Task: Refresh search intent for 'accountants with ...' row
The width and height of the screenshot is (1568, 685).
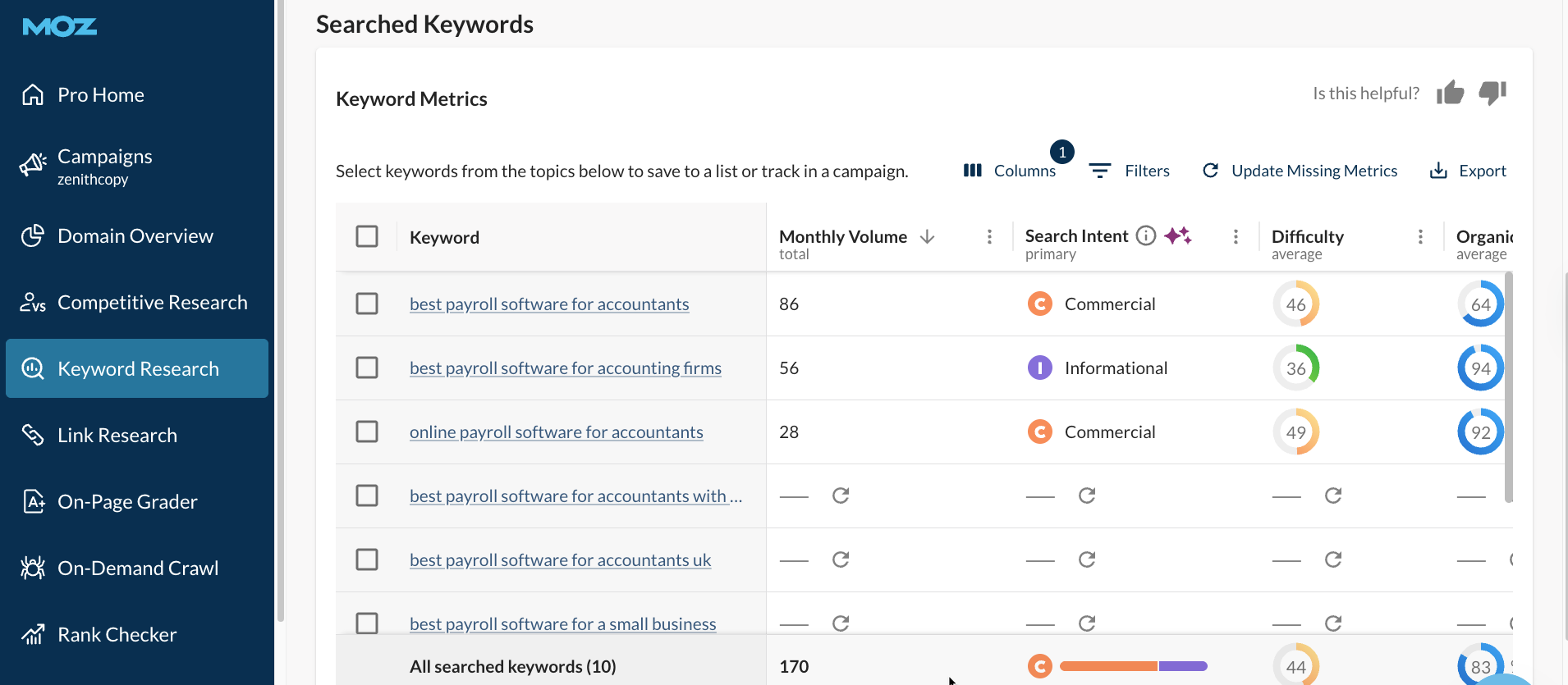Action: (1087, 495)
